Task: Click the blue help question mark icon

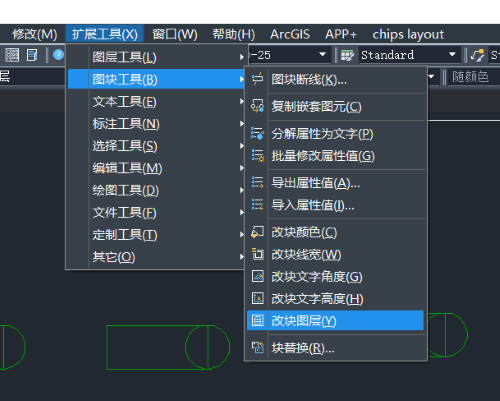Action: (x=58, y=55)
